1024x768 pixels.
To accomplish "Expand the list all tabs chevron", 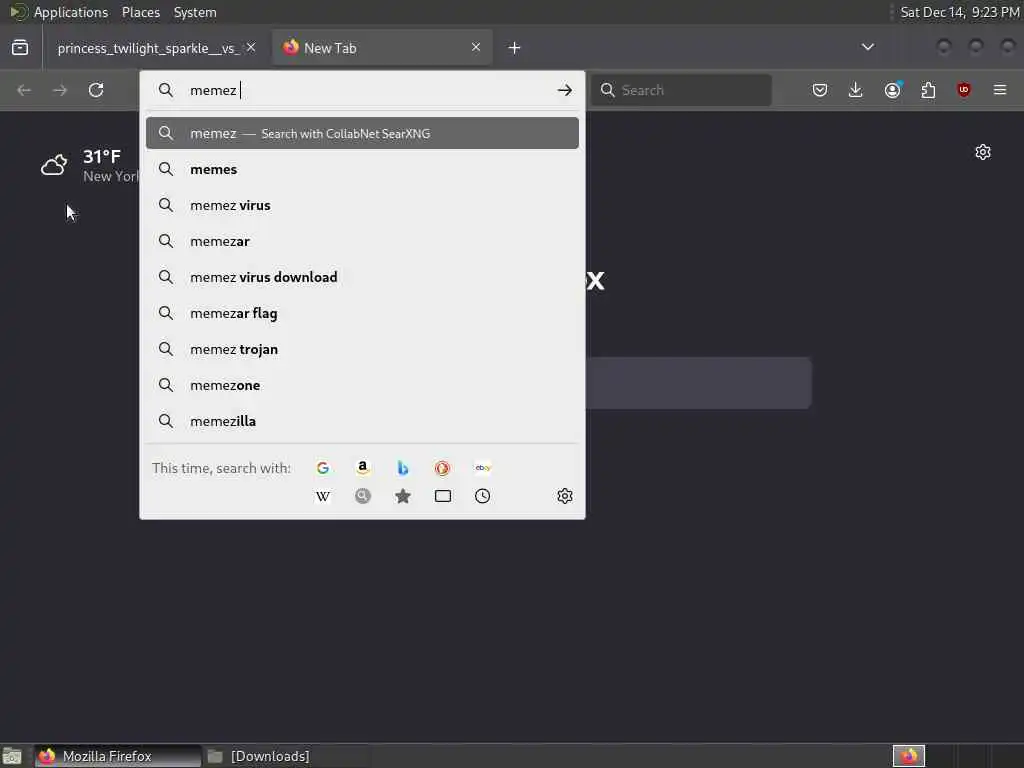I will coord(867,47).
